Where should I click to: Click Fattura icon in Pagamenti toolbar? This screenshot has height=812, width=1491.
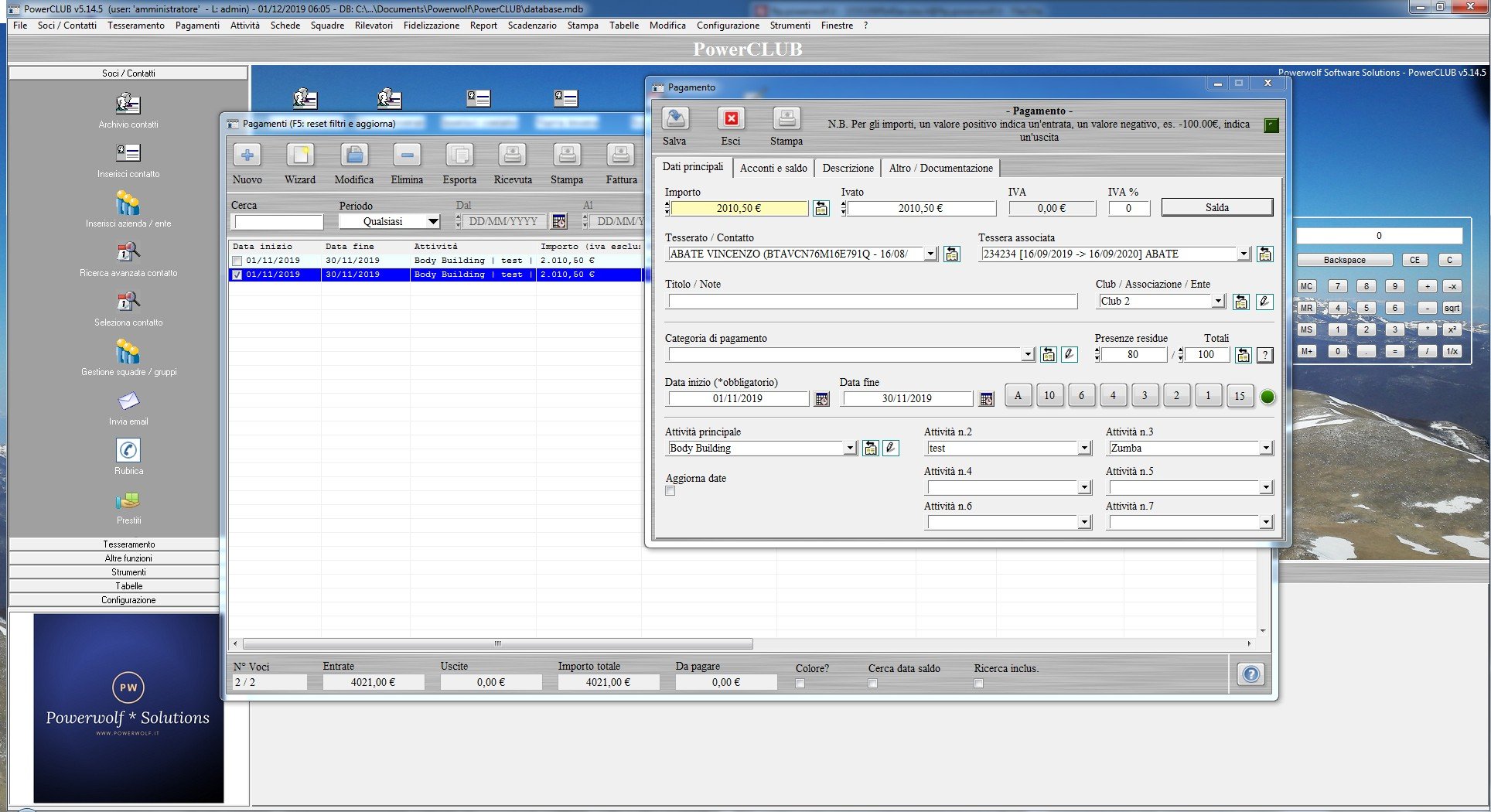pyautogui.click(x=621, y=155)
